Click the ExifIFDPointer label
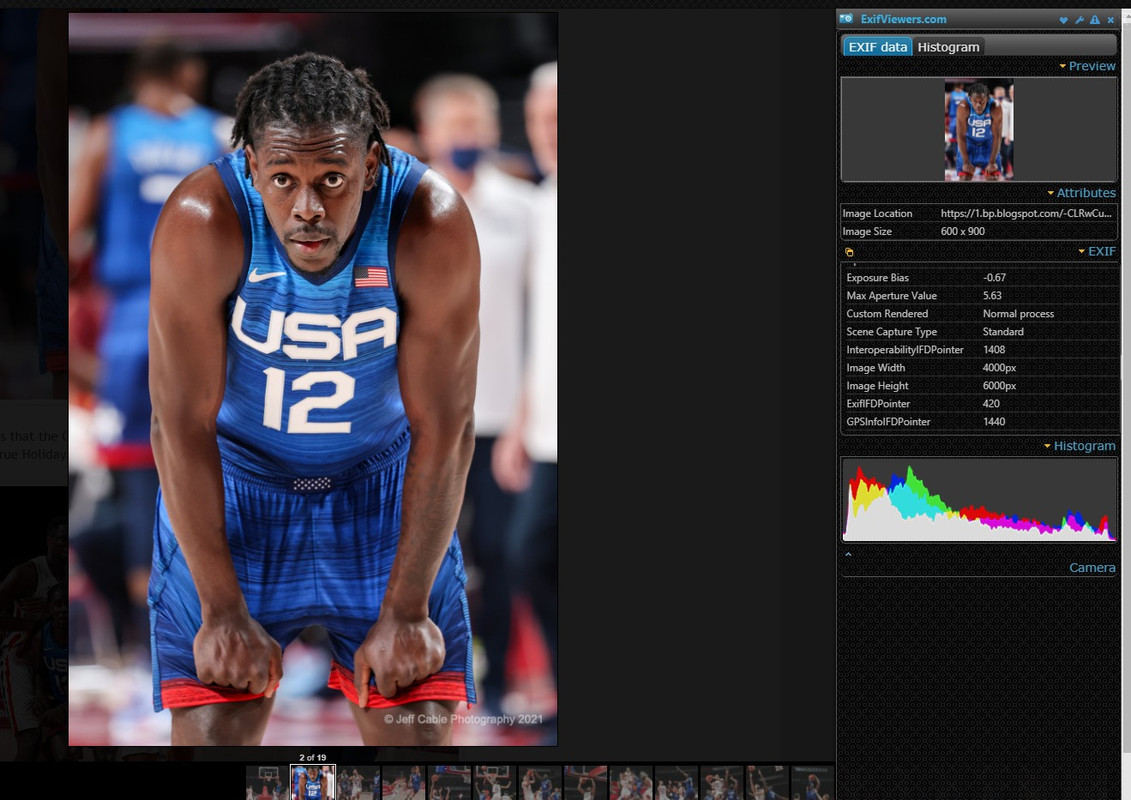The height and width of the screenshot is (800, 1131). pos(878,404)
